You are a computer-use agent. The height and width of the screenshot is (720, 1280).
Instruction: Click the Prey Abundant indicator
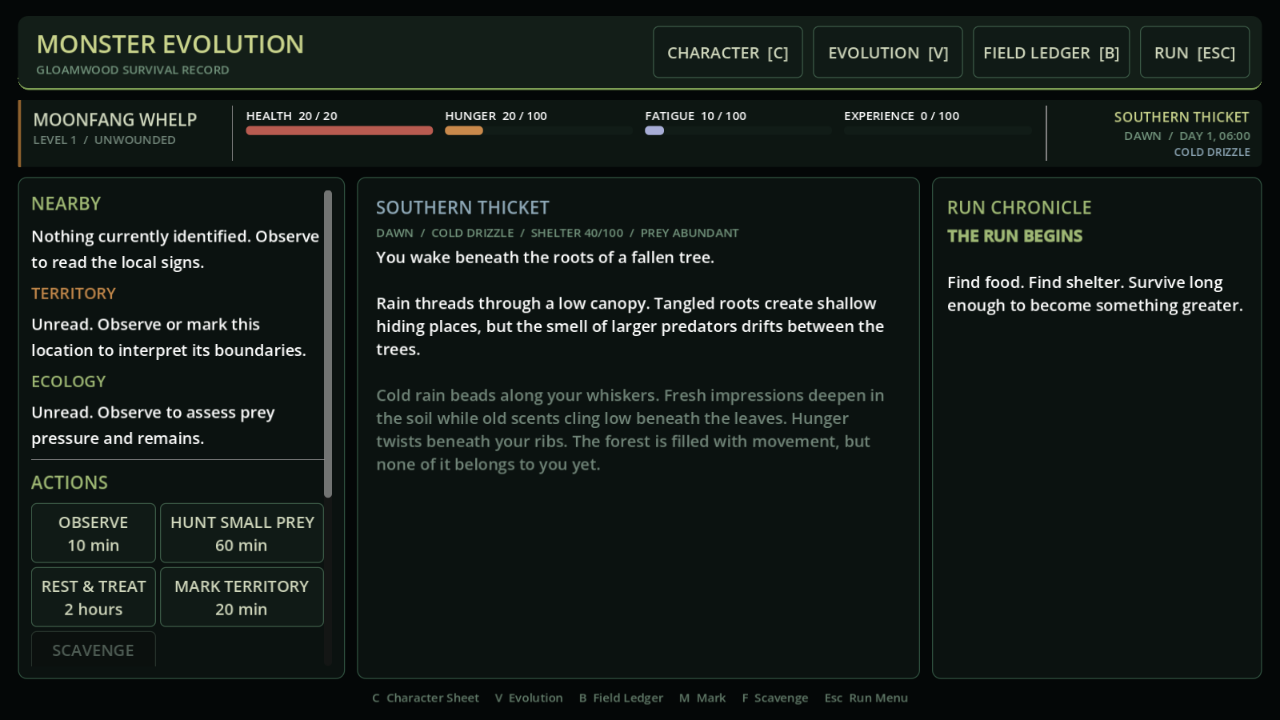point(690,233)
